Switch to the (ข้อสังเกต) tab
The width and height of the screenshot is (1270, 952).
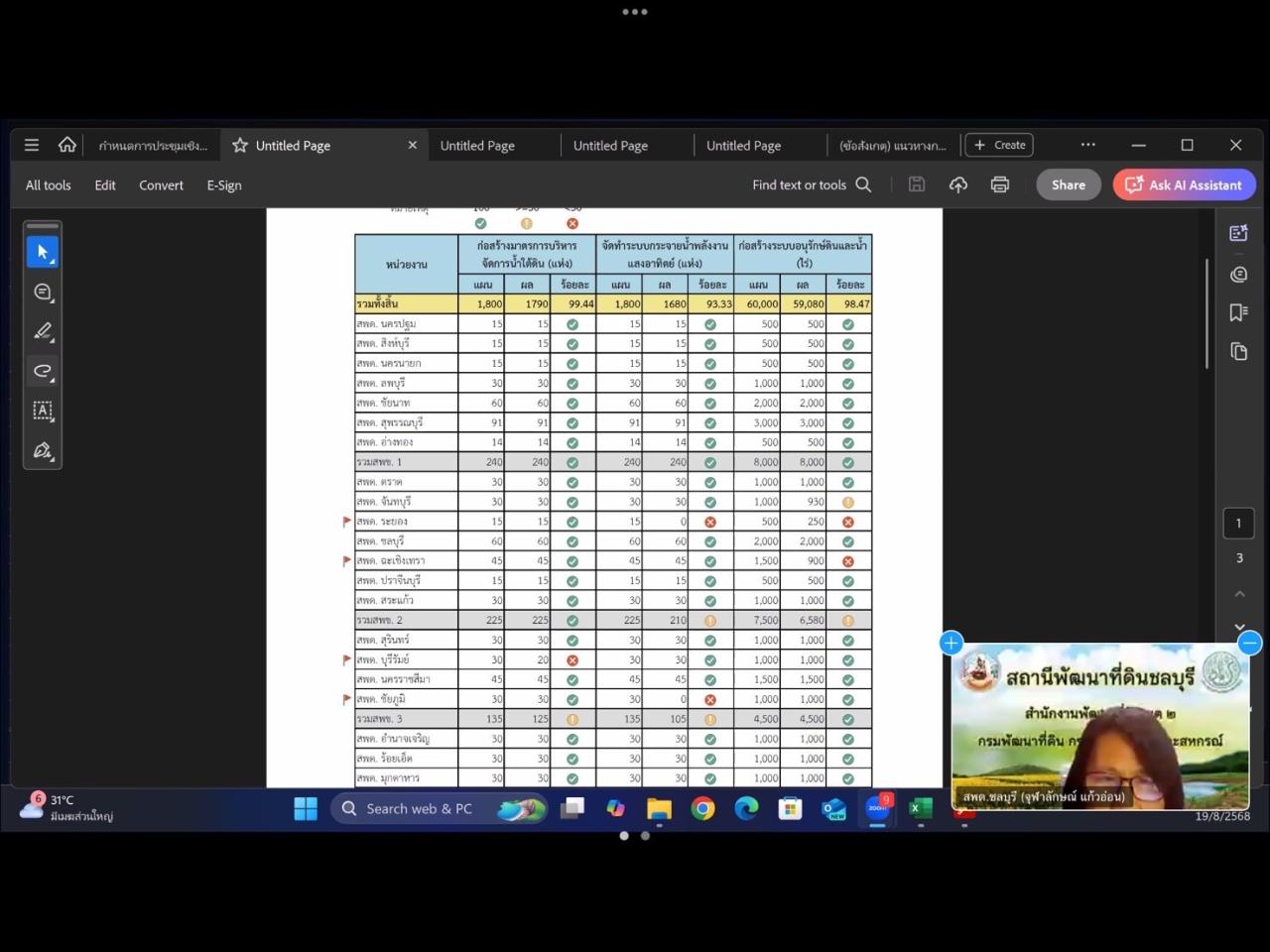point(892,146)
